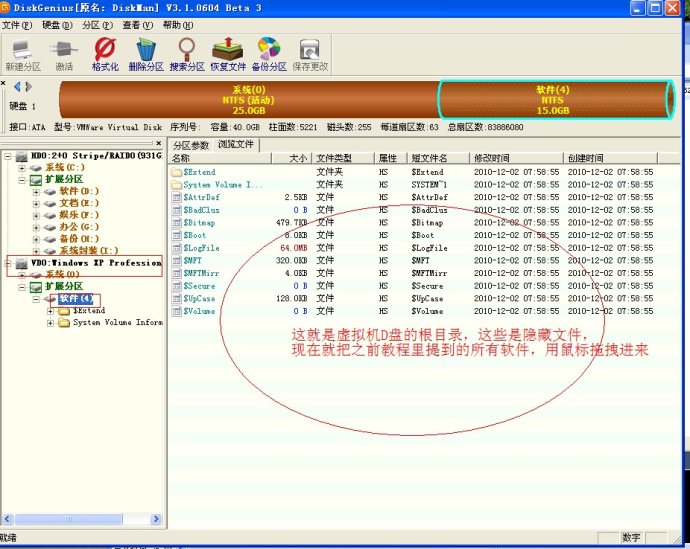Viewport: 690px width, 549px height.
Task: Click tree panel scrollbar left arrow
Action: (7, 519)
